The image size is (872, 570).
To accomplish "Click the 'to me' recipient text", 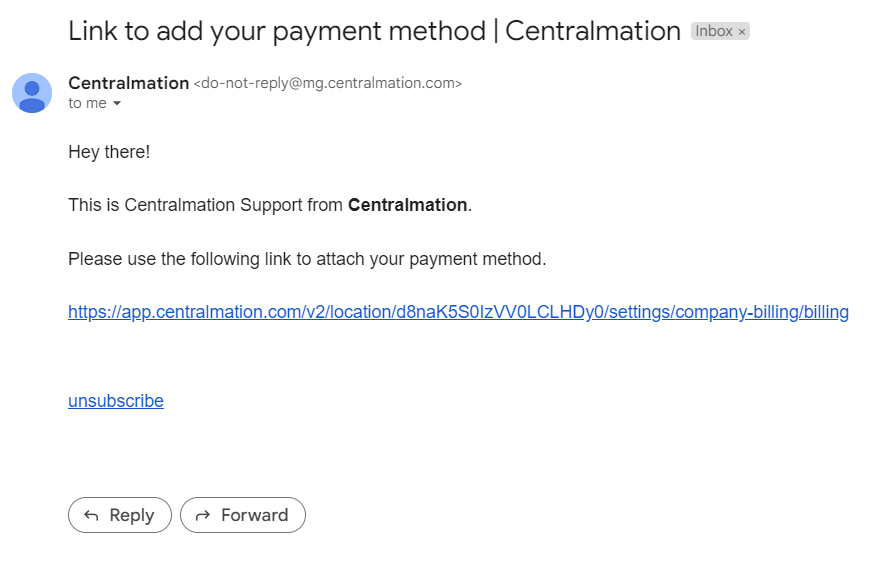I will pos(87,104).
